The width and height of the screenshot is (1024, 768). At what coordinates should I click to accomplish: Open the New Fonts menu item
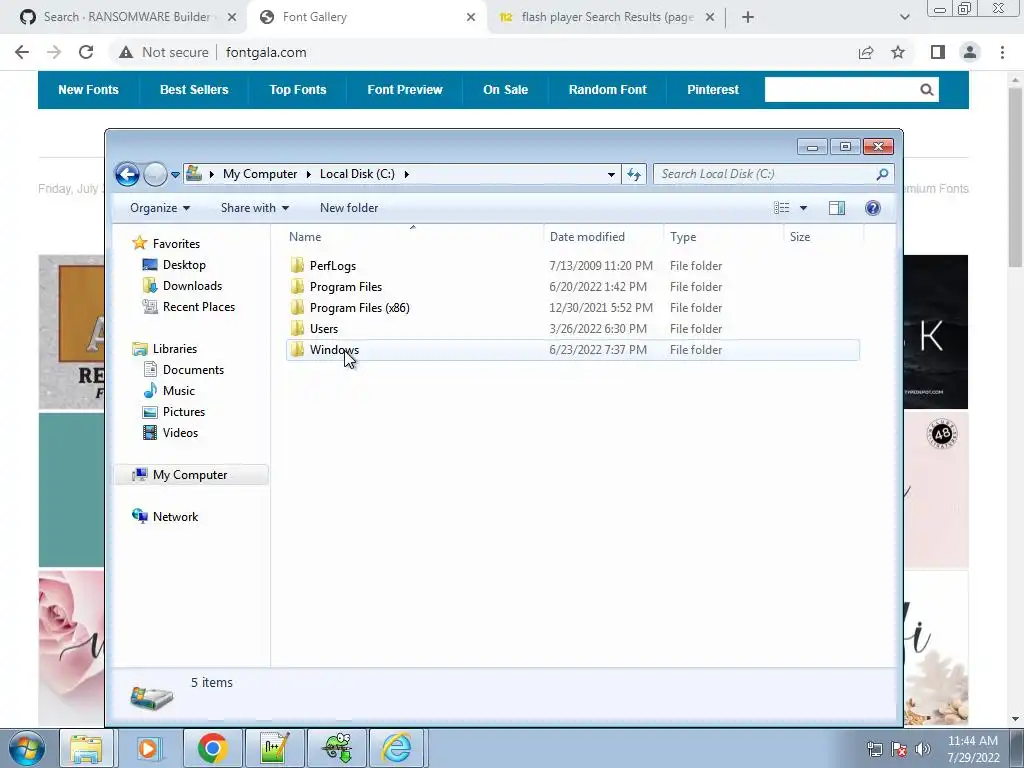88,90
